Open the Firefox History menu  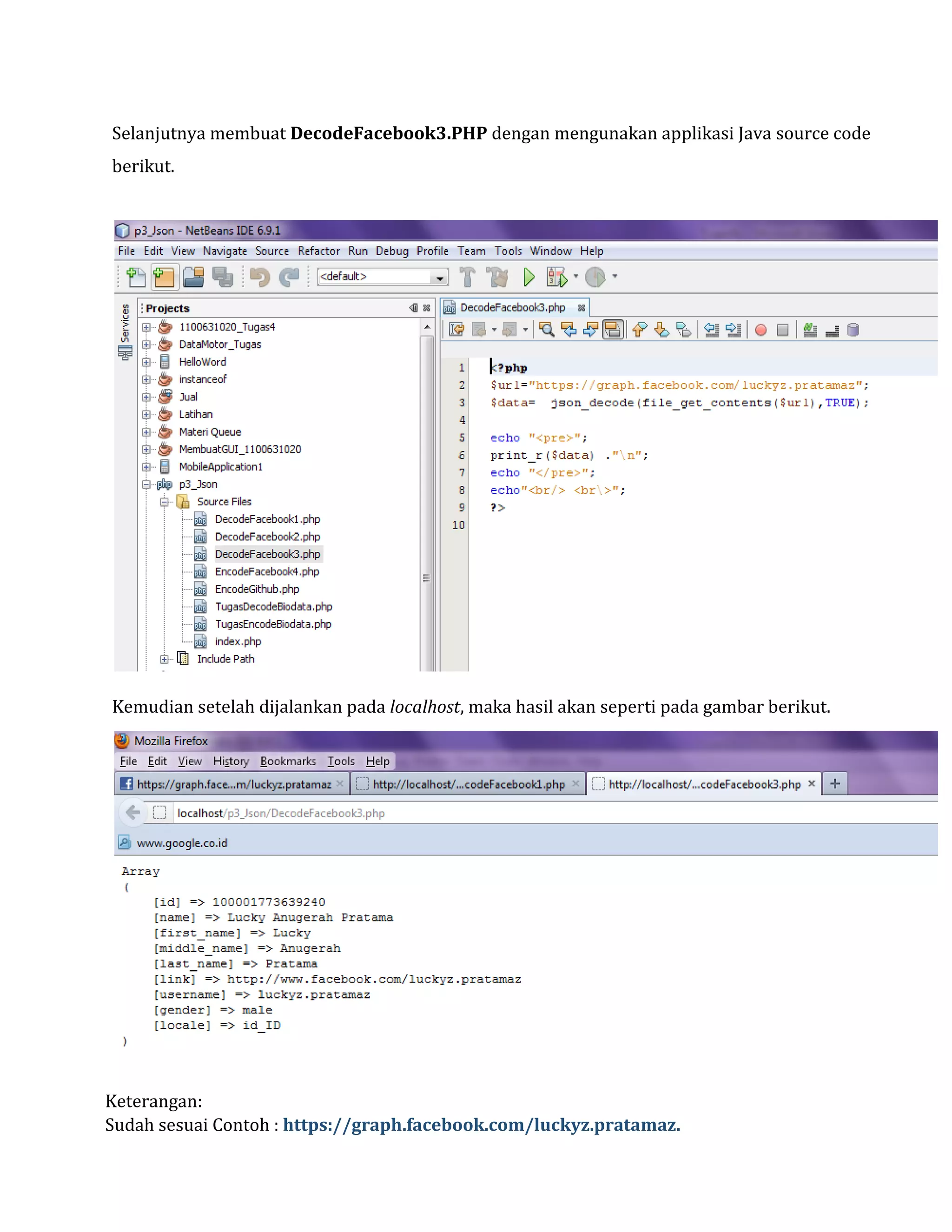coord(231,762)
